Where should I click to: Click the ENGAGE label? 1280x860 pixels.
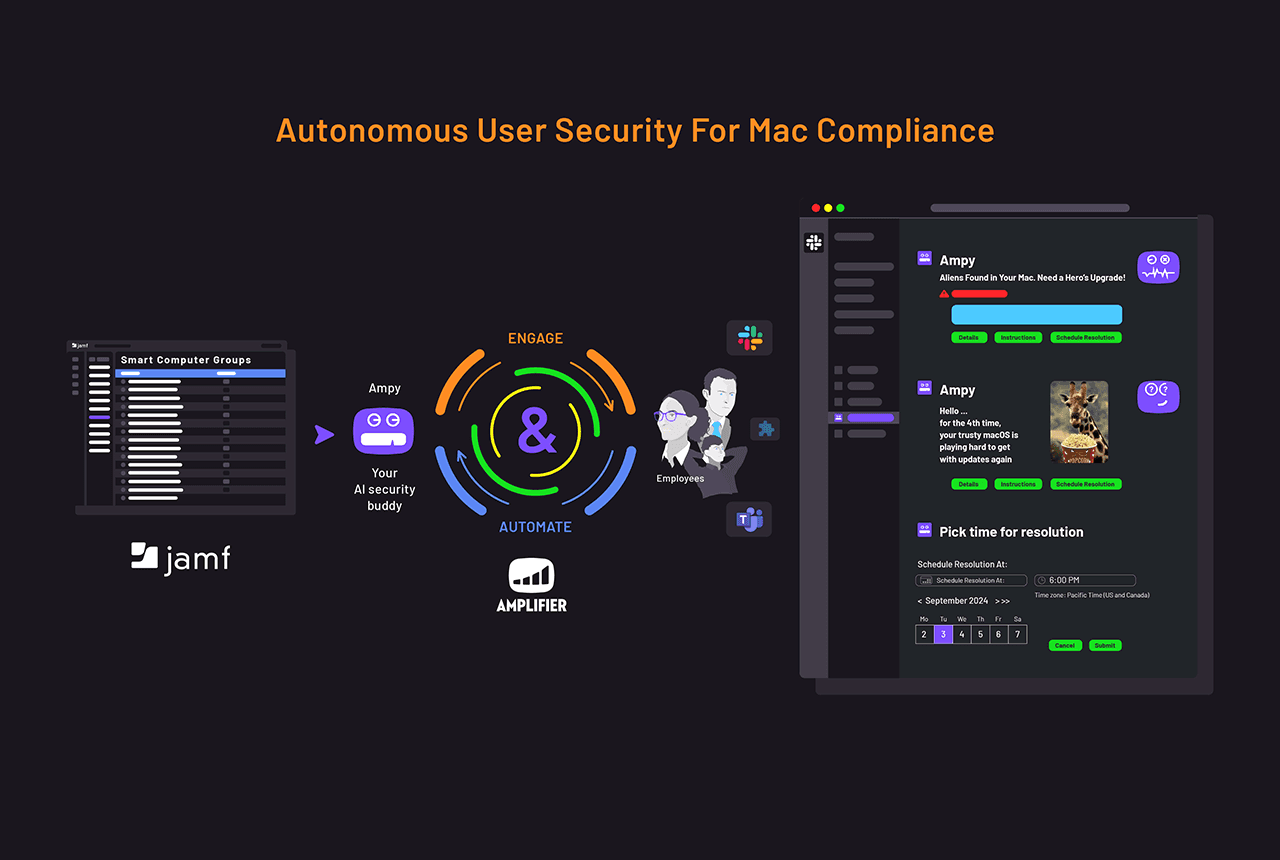pos(535,339)
